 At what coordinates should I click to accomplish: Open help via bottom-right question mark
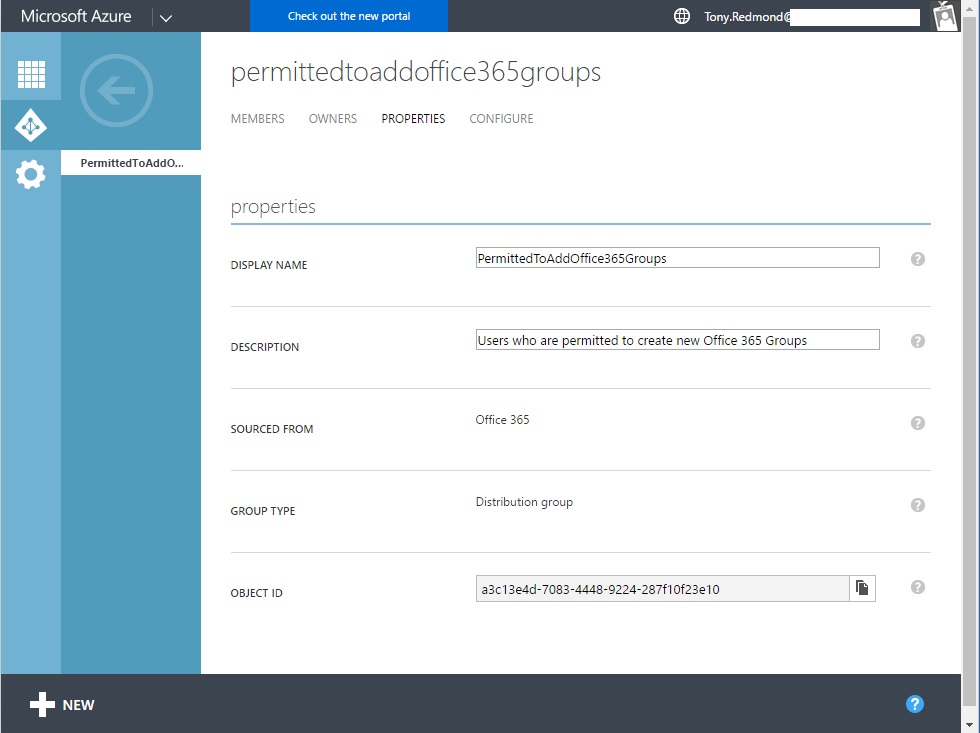click(x=915, y=704)
